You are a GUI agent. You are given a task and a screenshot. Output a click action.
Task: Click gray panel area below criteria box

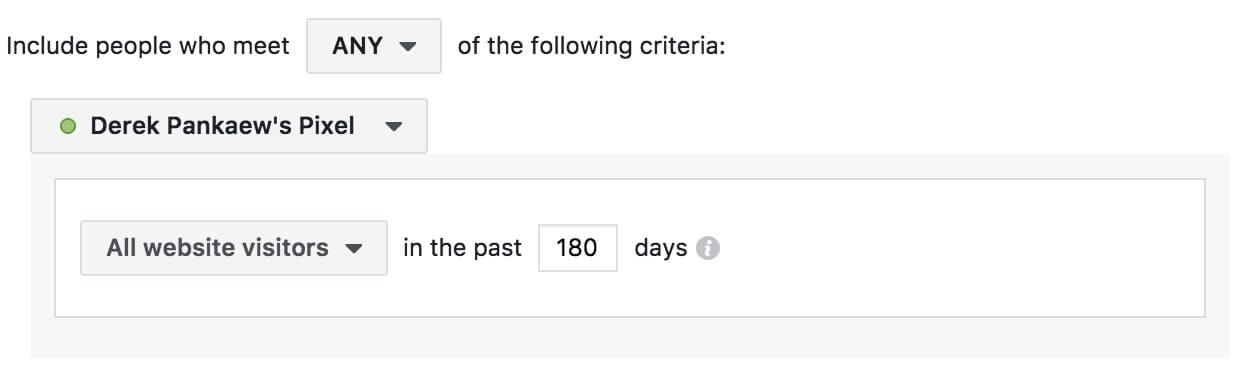(630, 337)
